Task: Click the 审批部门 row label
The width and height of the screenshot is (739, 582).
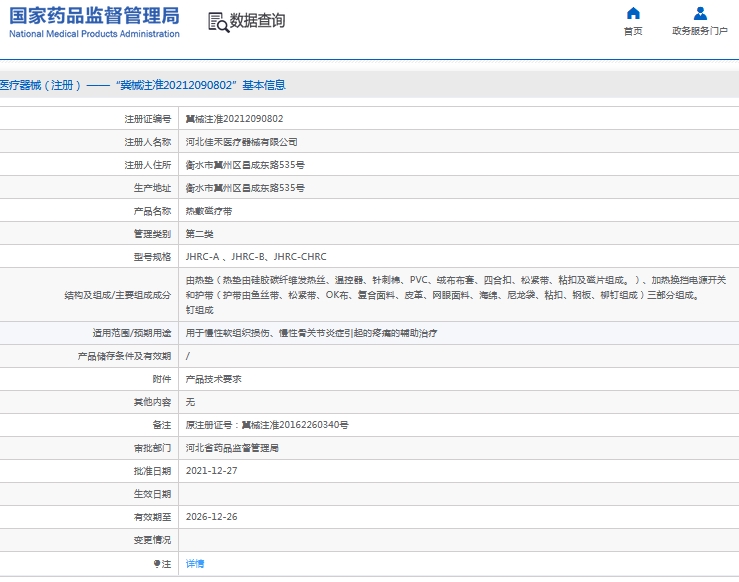Action: 152,448
